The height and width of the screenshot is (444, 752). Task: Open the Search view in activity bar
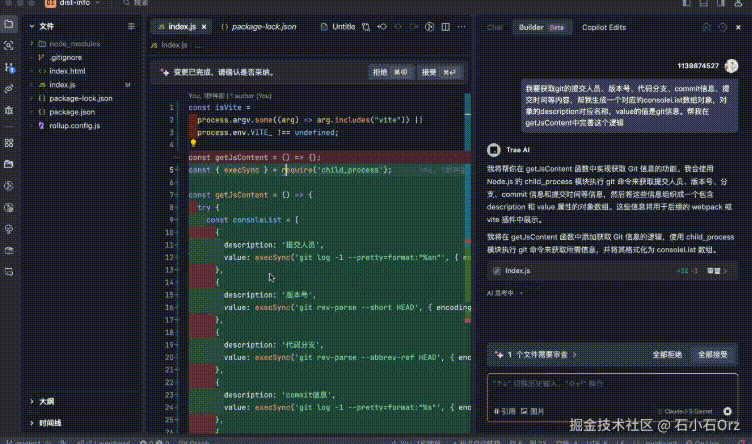coord(9,46)
